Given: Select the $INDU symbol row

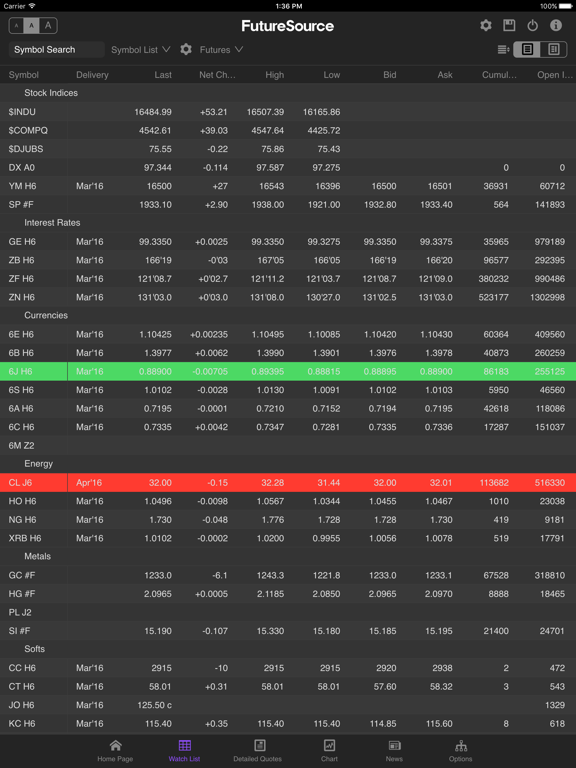Looking at the screenshot, I should [288, 112].
